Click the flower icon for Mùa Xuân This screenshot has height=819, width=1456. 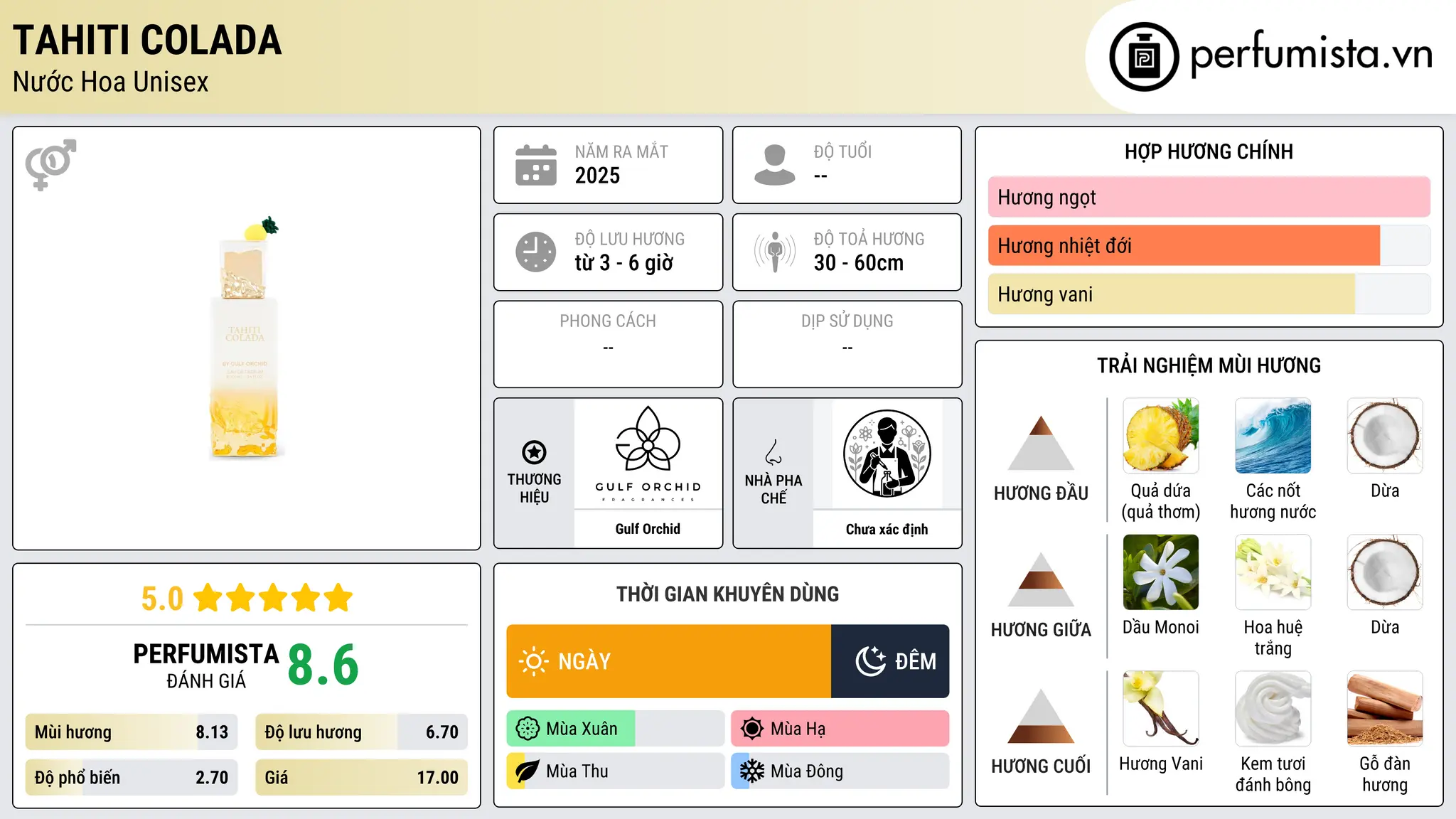(x=528, y=729)
